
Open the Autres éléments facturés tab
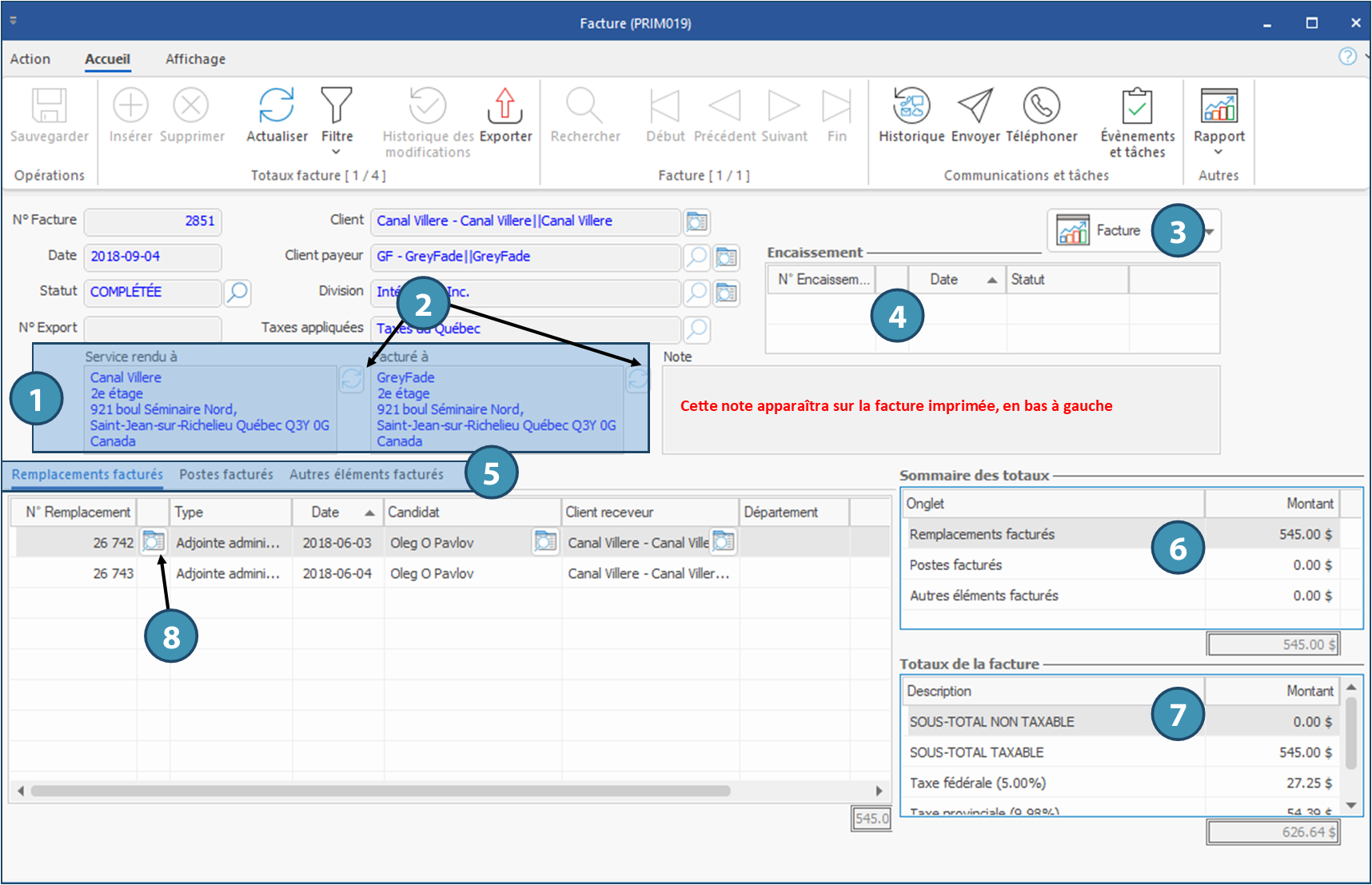(x=366, y=475)
